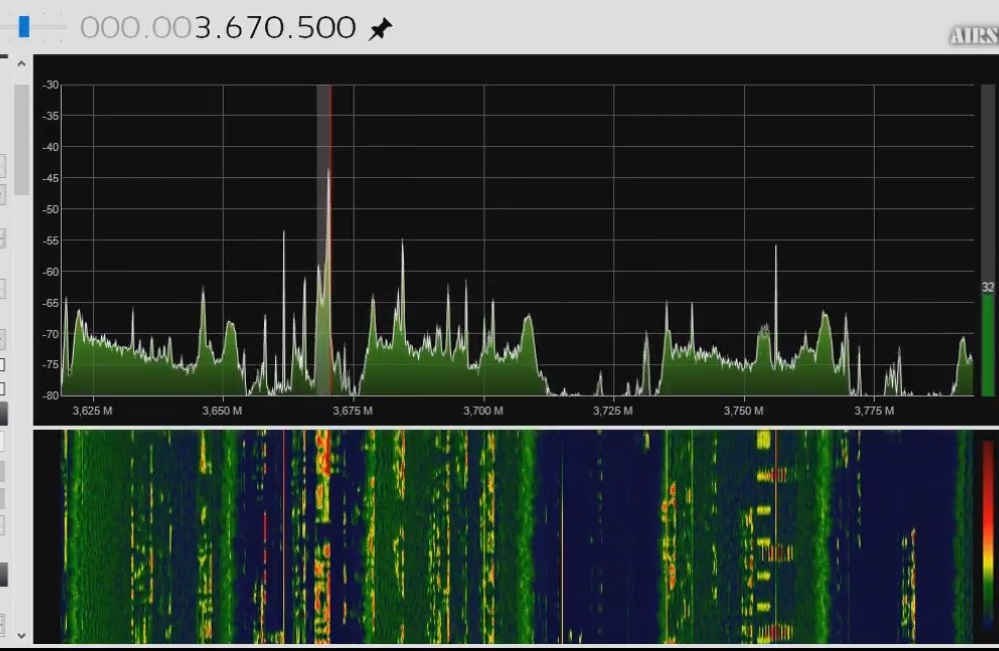This screenshot has width=999, height=651.
Task: Click the digit 6 in the frequency display
Action: pyautogui.click(x=234, y=28)
